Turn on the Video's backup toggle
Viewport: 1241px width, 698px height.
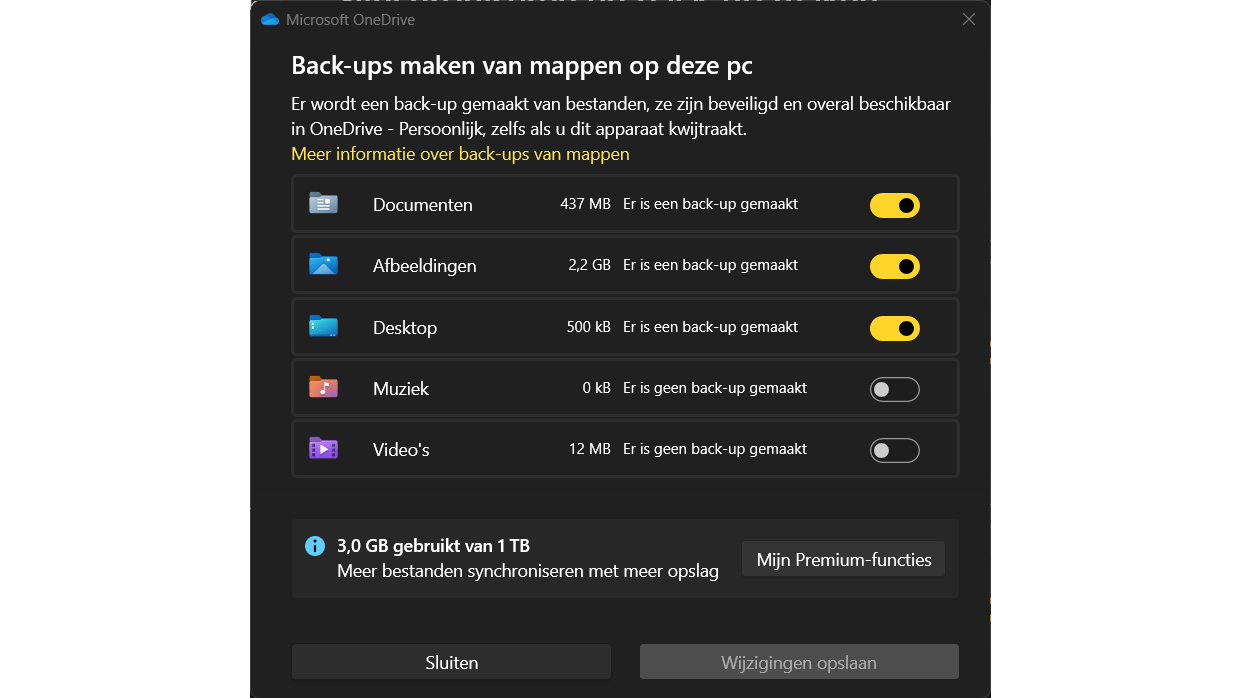coord(894,451)
